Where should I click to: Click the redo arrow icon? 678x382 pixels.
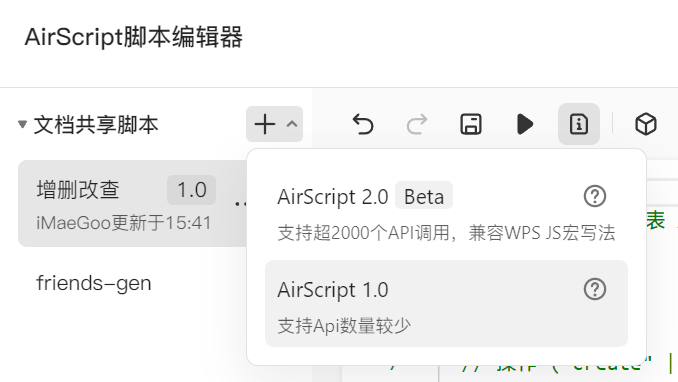(417, 125)
